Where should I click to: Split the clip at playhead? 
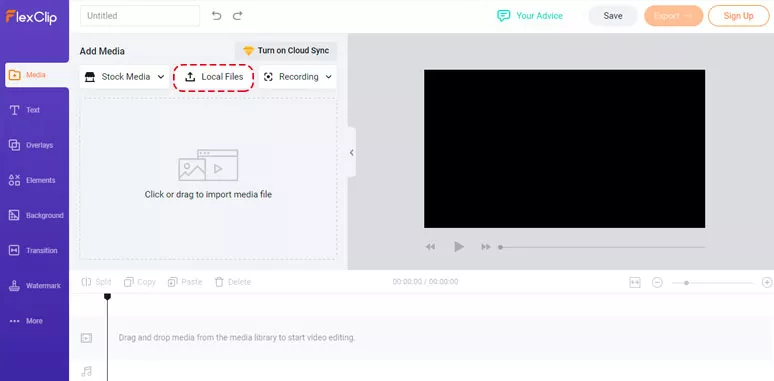point(97,282)
